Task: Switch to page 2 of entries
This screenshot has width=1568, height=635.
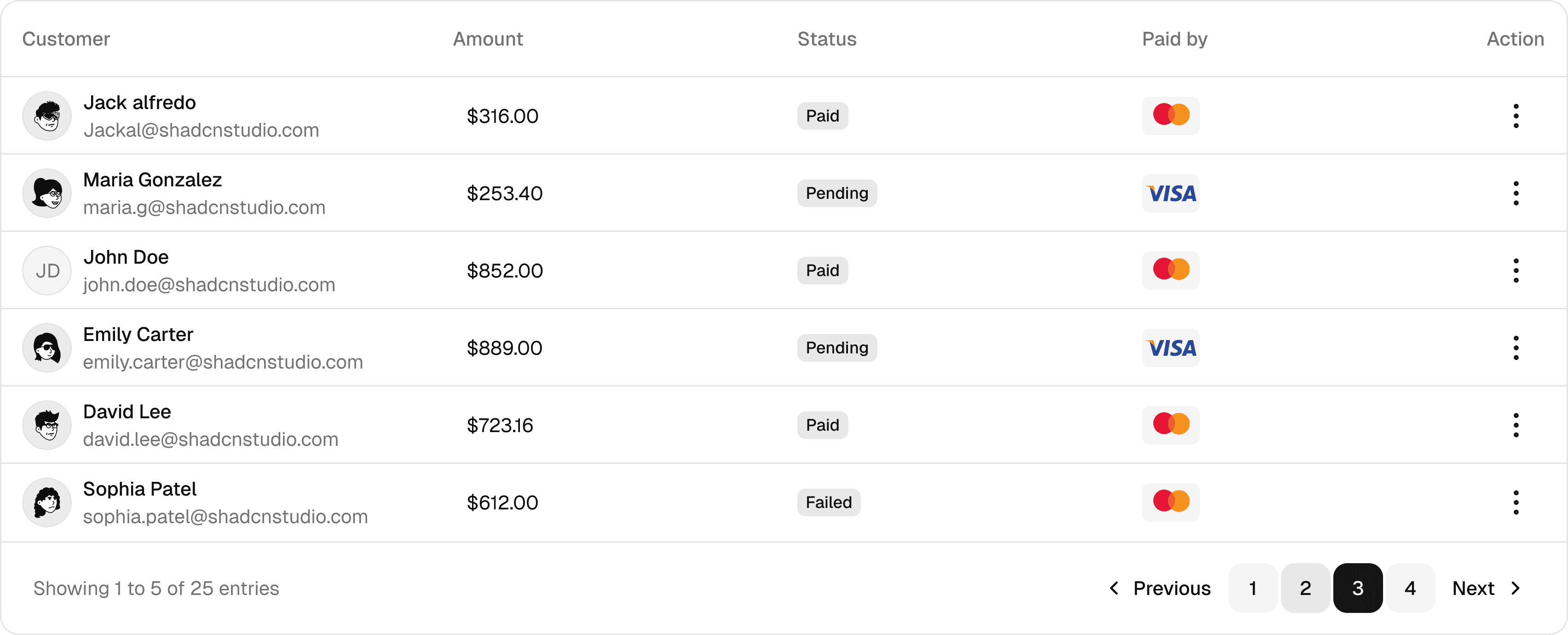Action: click(1305, 588)
